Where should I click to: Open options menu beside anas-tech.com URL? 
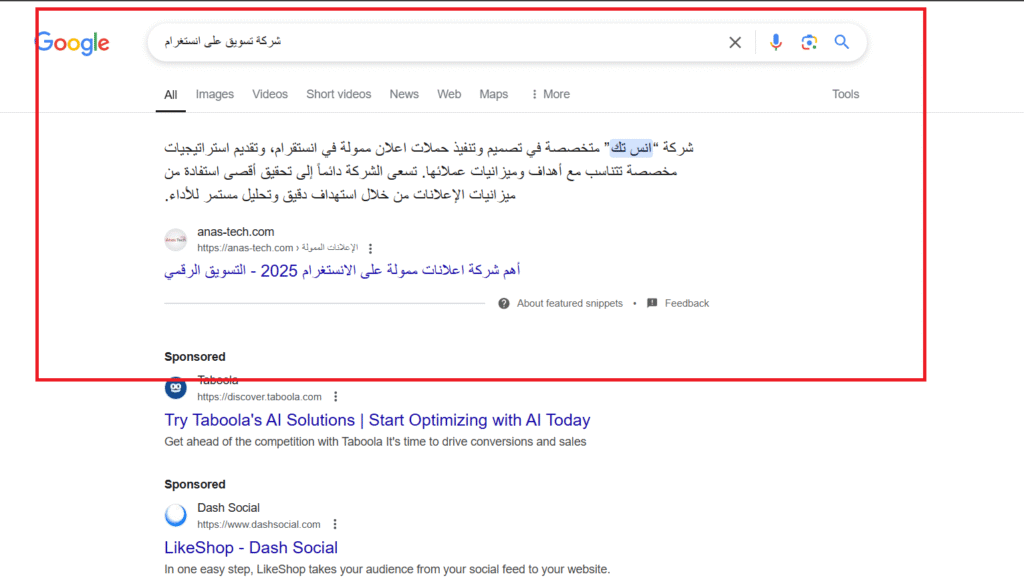[x=370, y=248]
